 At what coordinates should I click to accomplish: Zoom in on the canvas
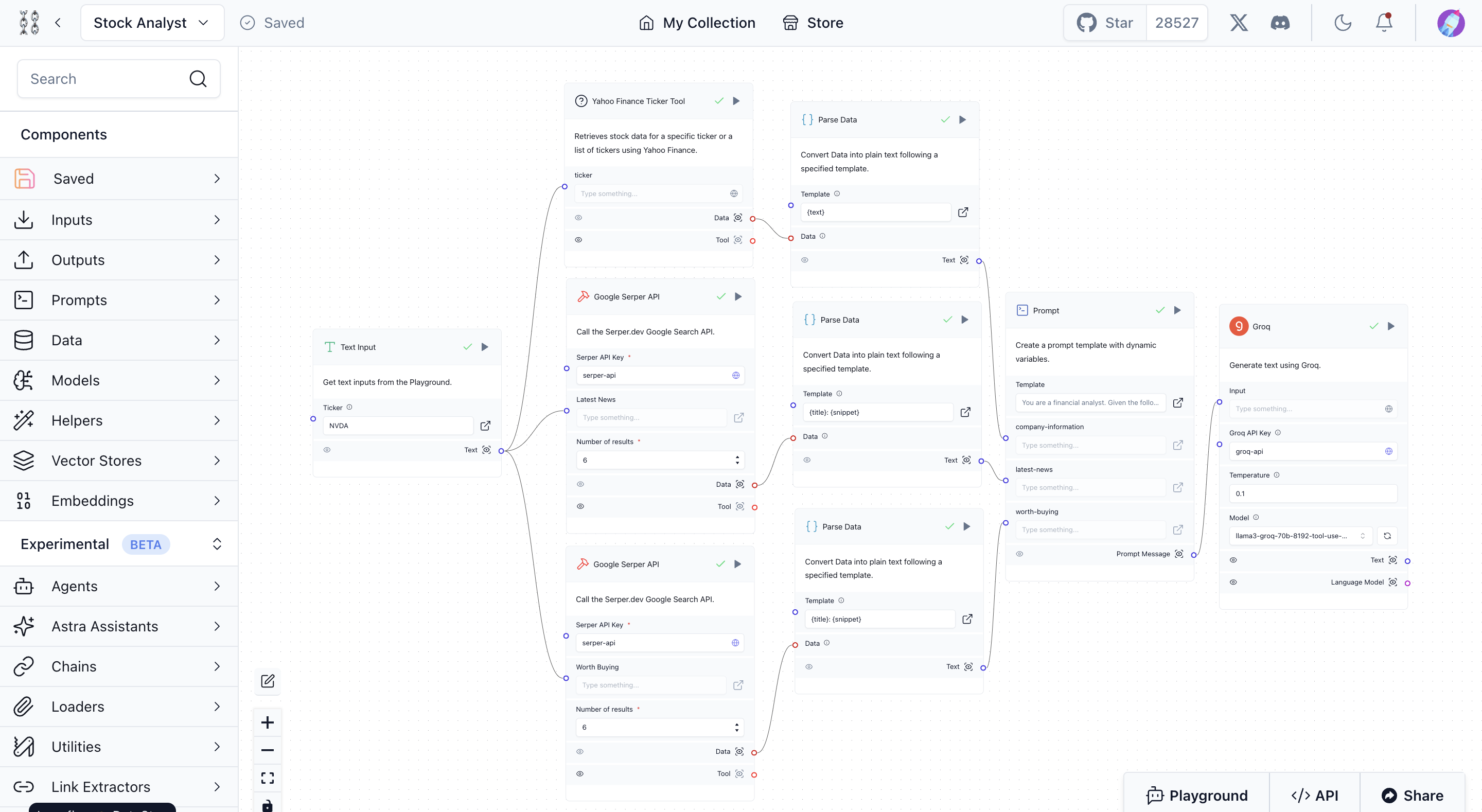click(268, 722)
